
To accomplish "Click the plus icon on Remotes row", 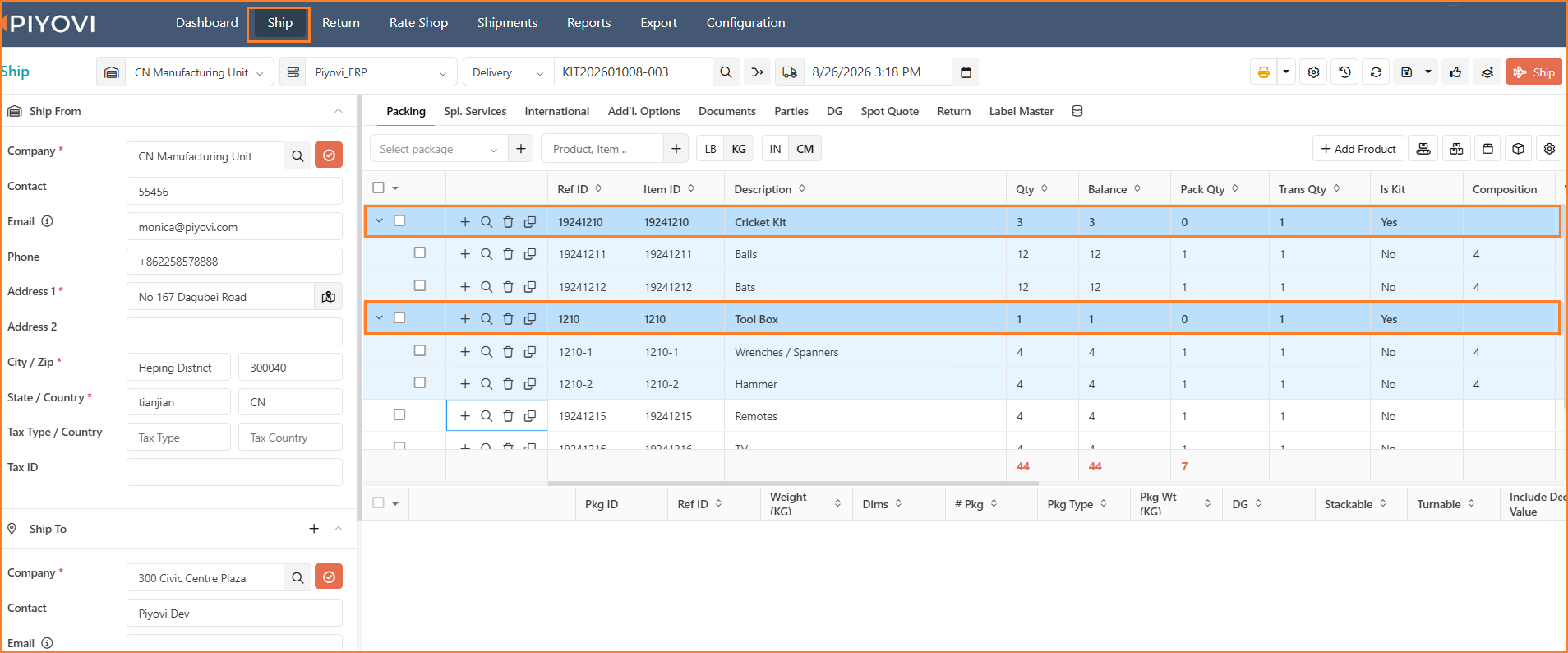I will (x=465, y=416).
